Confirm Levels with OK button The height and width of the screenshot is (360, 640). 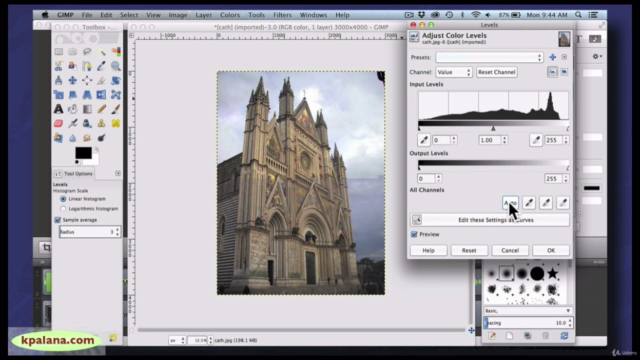(551, 250)
